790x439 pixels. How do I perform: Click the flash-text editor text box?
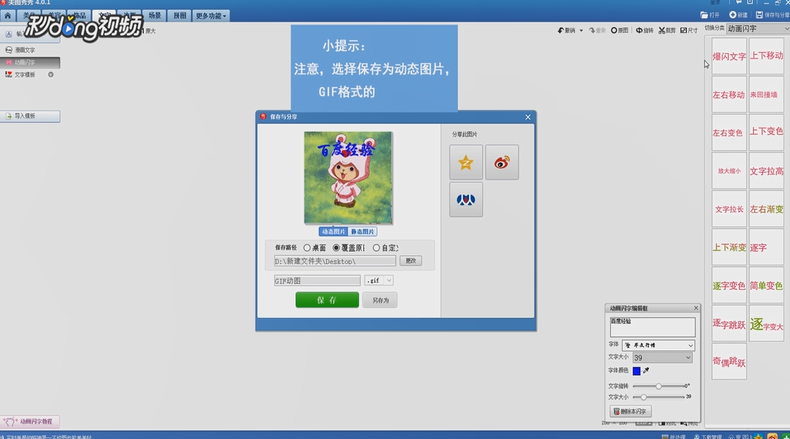(652, 327)
